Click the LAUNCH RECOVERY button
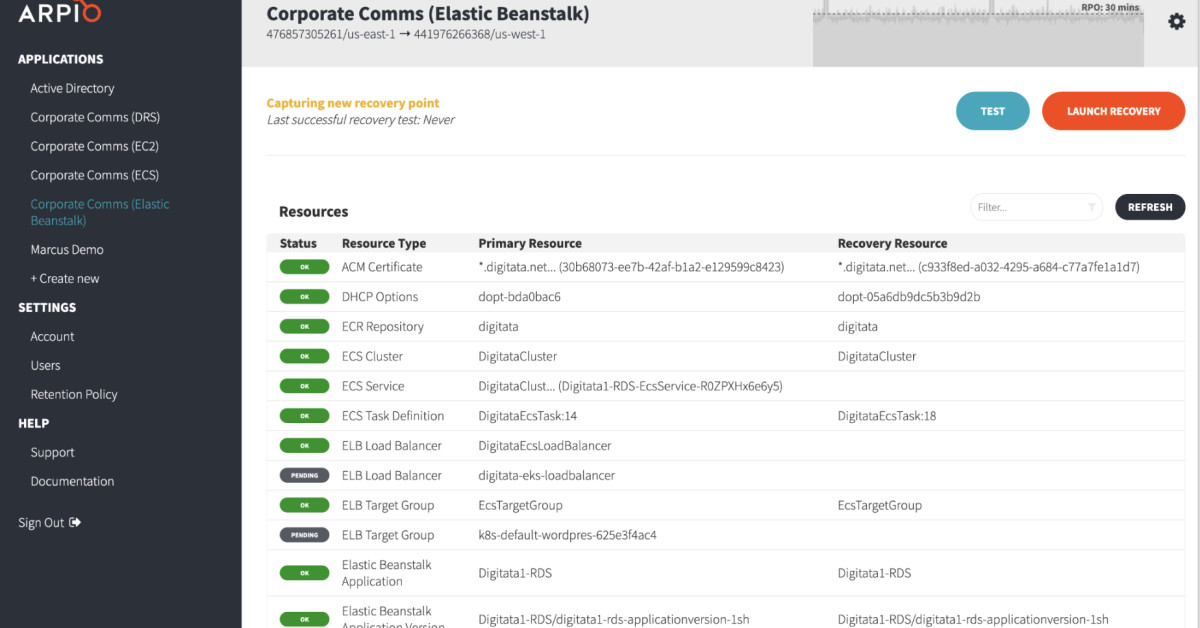 (x=1113, y=111)
